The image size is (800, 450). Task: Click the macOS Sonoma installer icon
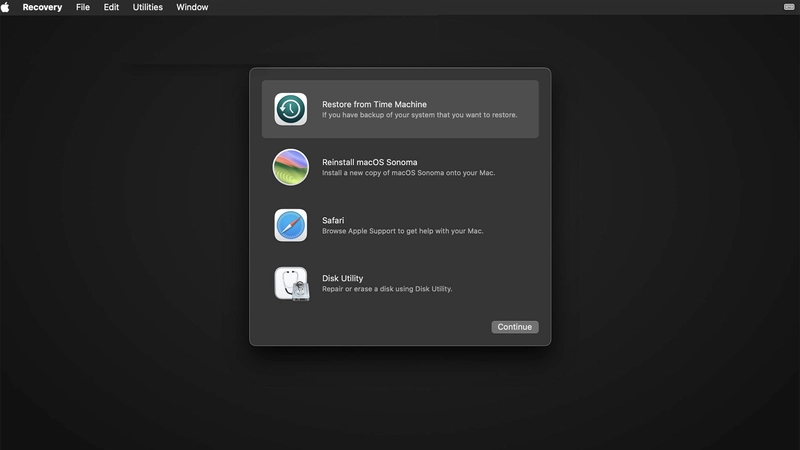pyautogui.click(x=290, y=167)
